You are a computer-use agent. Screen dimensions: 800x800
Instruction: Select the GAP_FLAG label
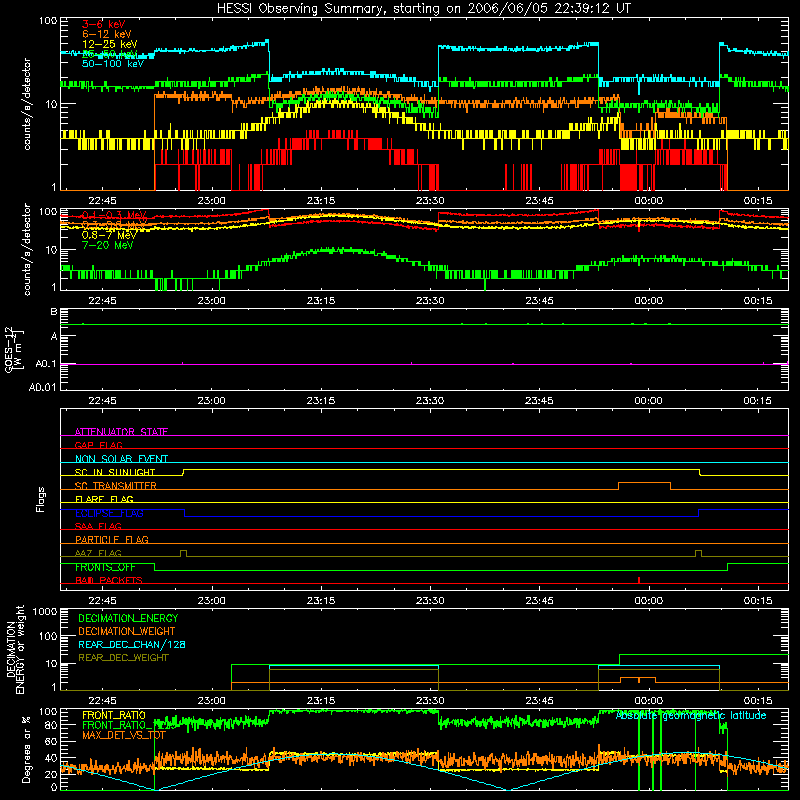click(98, 445)
